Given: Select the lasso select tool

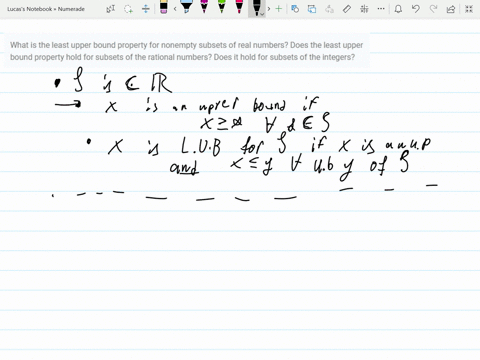Looking at the screenshot, I should tap(128, 9).
